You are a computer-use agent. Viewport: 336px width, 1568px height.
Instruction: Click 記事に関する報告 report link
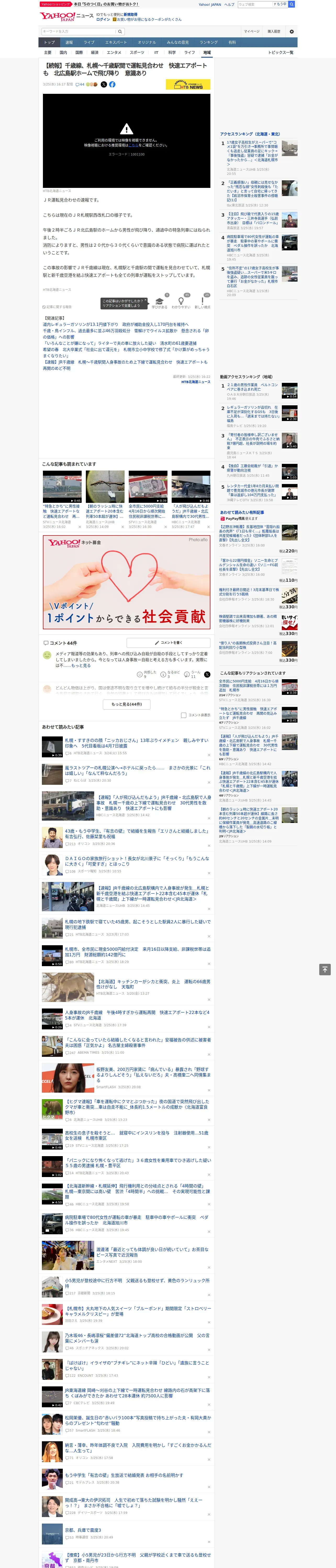[57, 307]
